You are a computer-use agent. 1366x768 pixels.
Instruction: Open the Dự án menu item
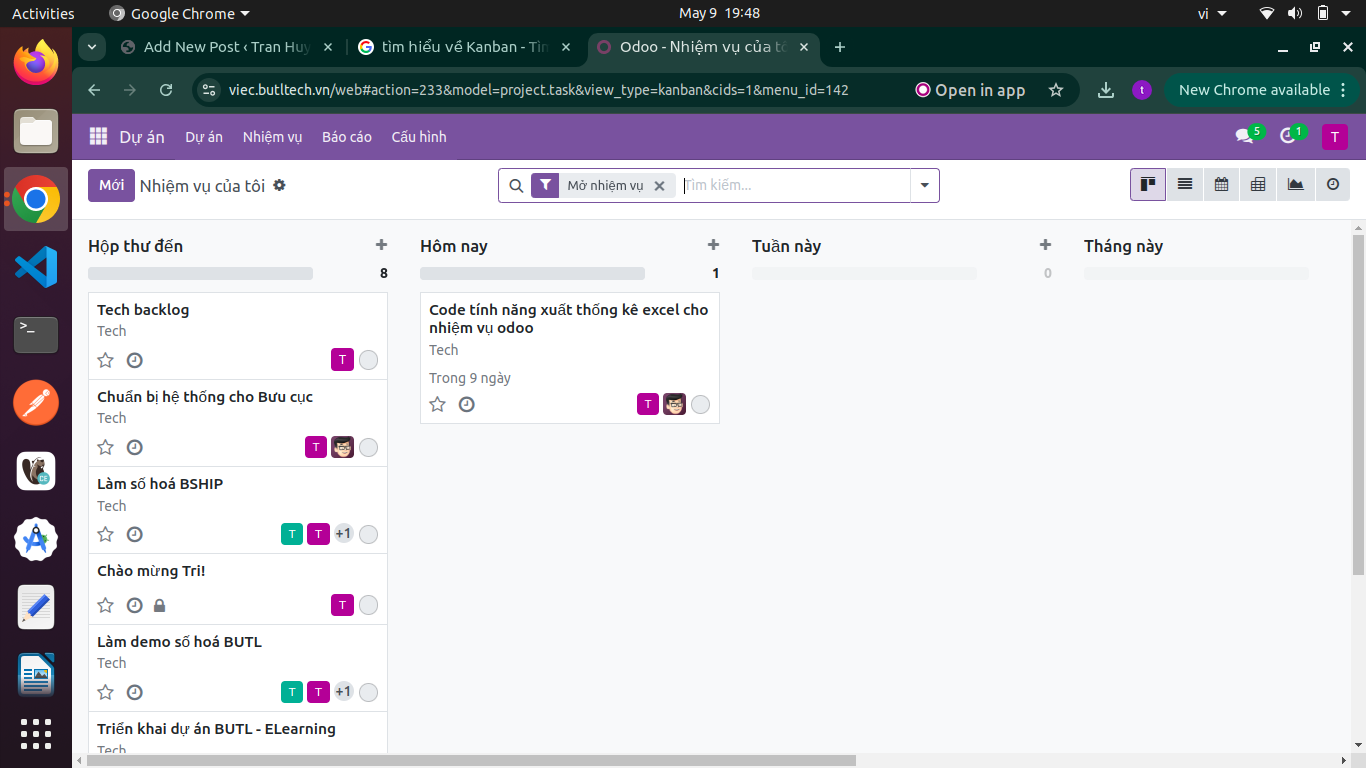204,137
